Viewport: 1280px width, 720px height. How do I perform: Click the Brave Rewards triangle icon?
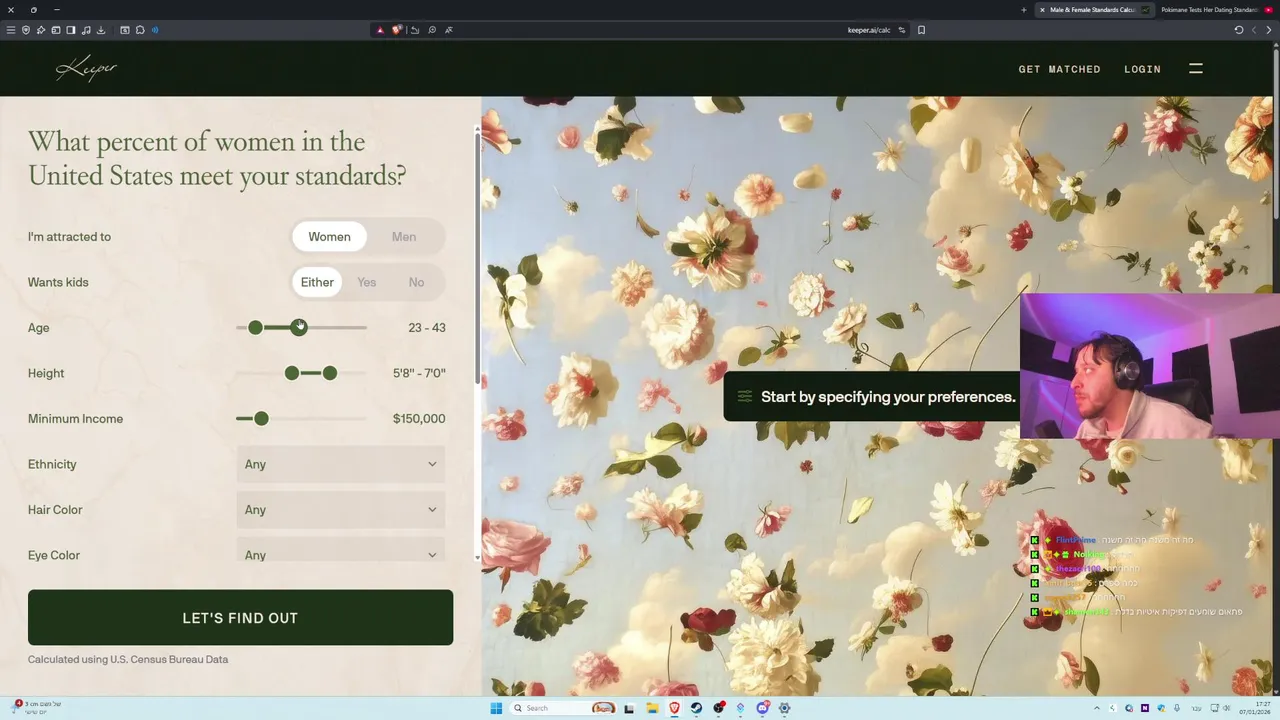pyautogui.click(x=380, y=30)
